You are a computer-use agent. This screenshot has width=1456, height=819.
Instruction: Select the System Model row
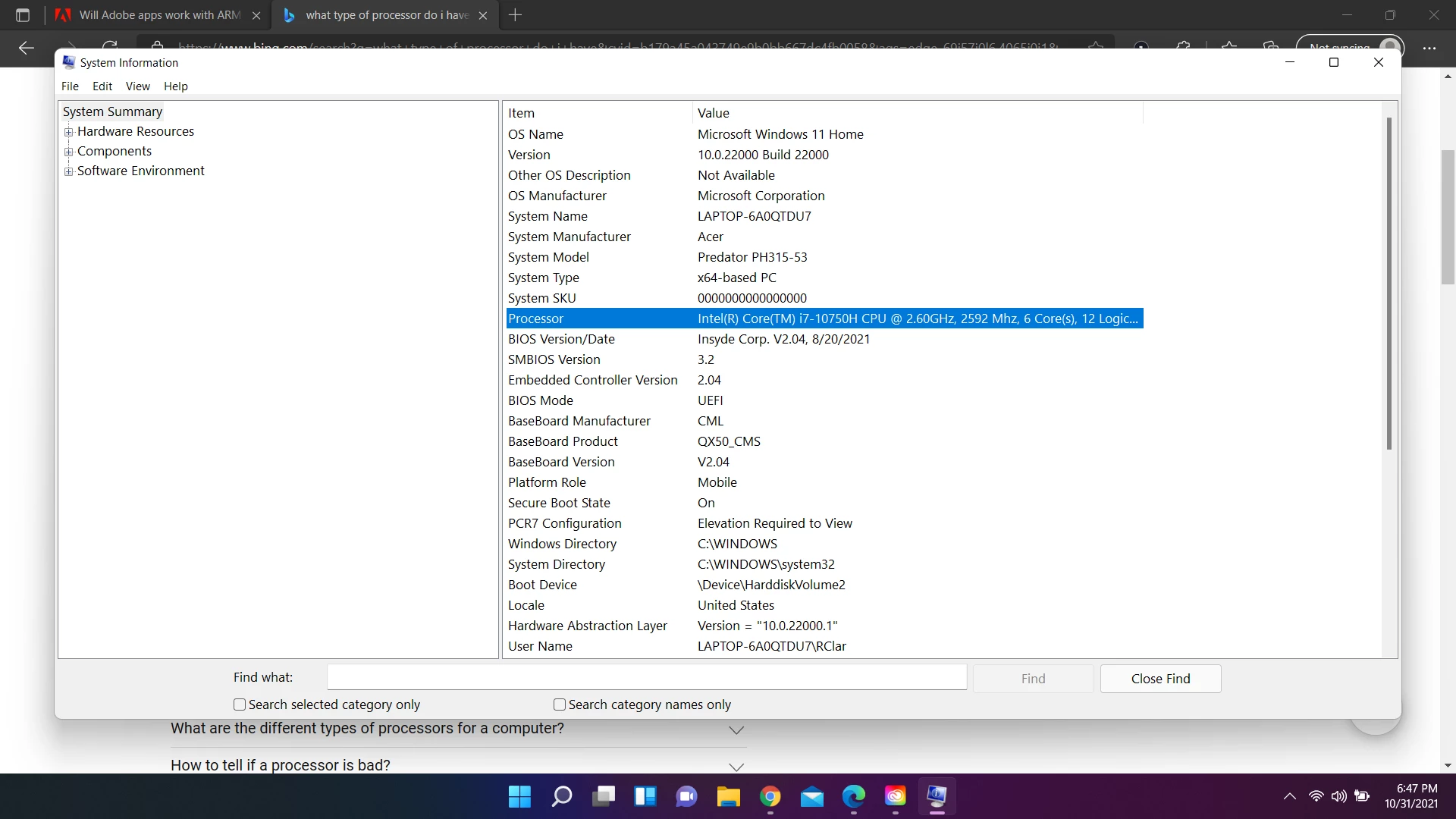pos(824,257)
